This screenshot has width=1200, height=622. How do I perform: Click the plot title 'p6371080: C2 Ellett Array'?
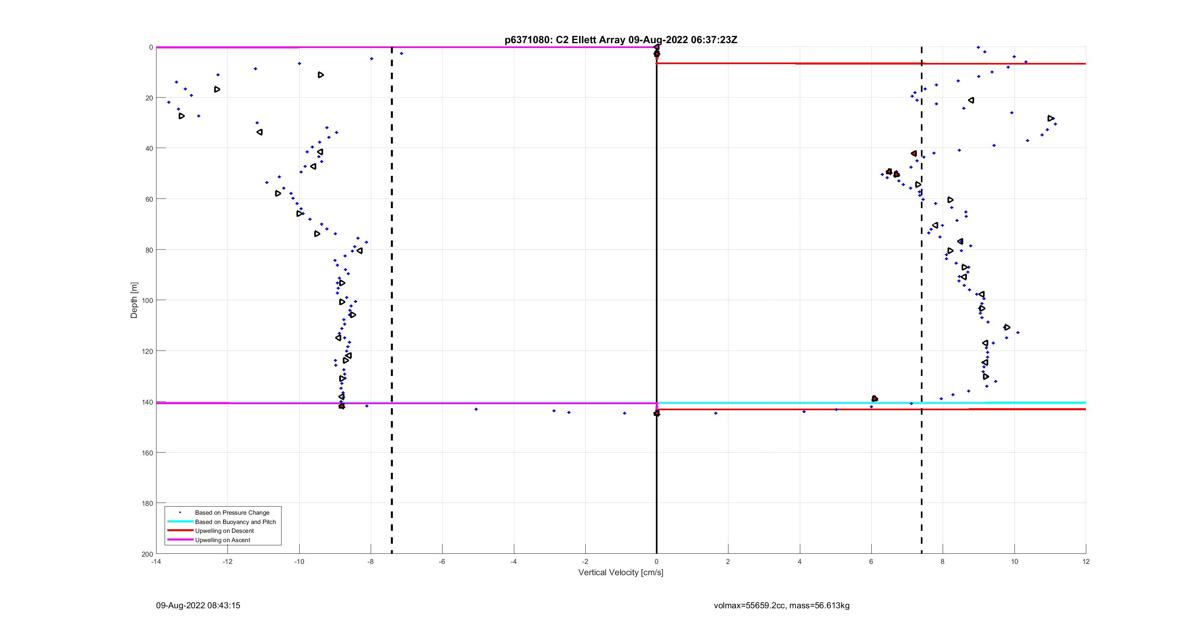click(564, 40)
